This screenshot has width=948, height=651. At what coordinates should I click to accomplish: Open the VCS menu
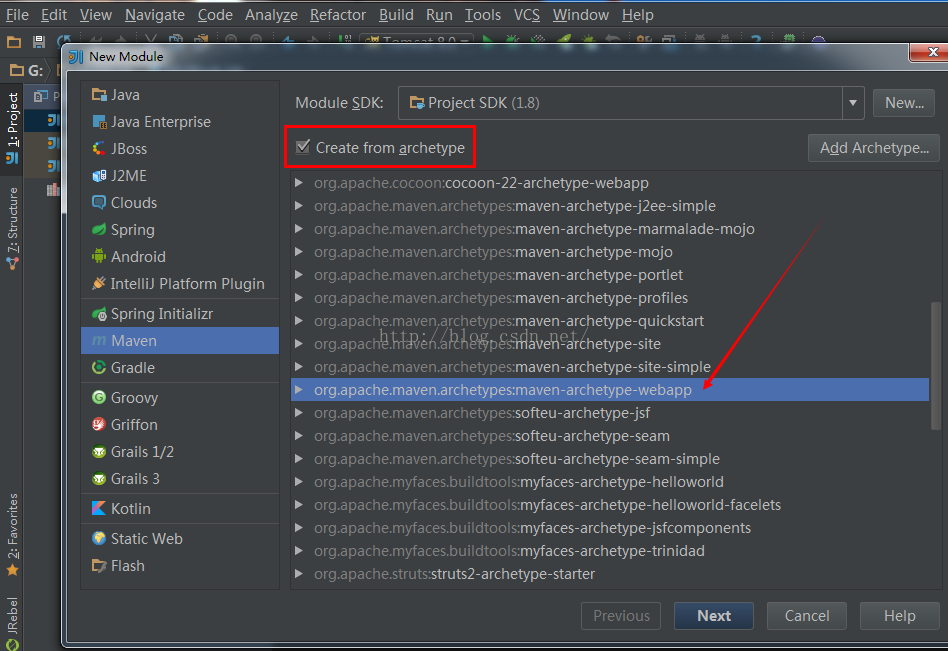click(x=527, y=15)
